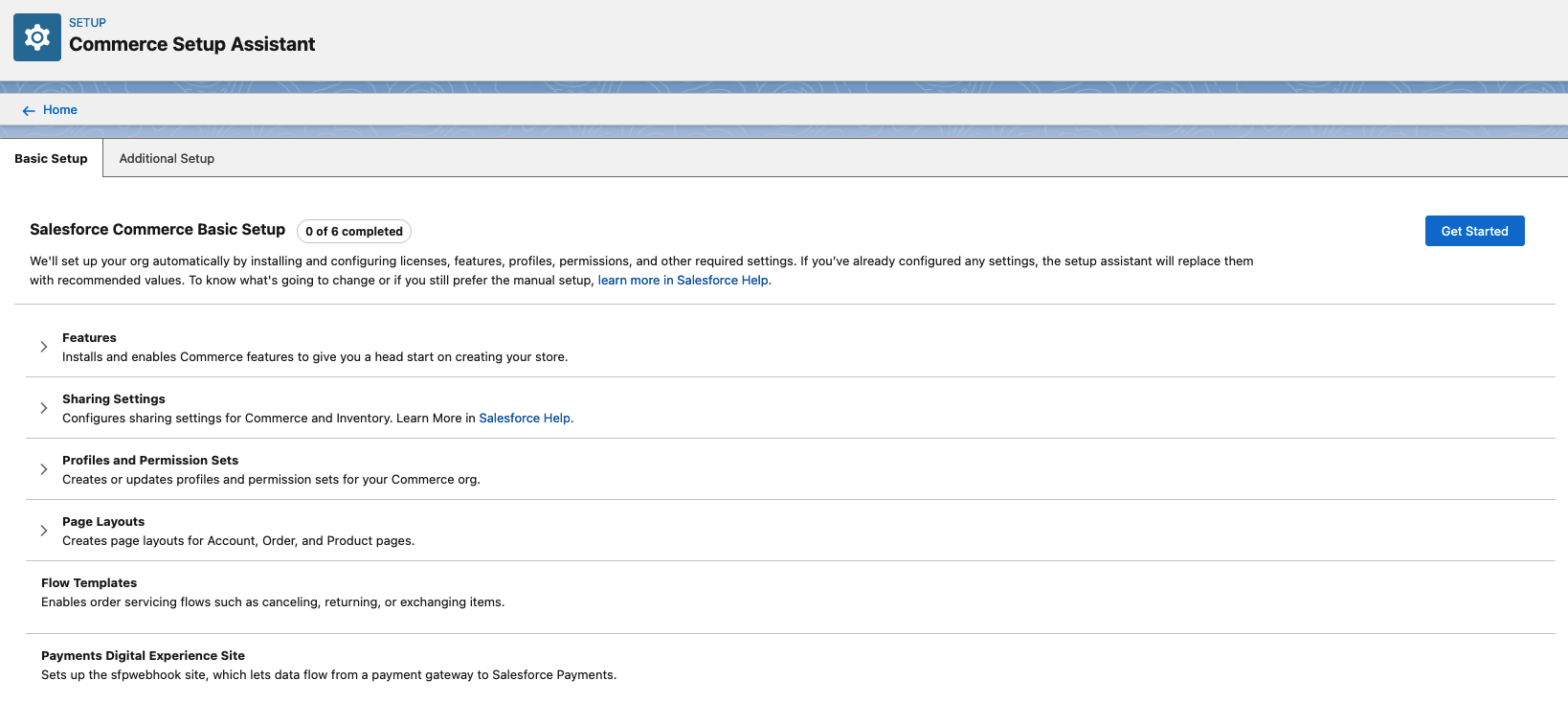
Task: Expand the Page Layouts chevron
Action: click(x=44, y=530)
